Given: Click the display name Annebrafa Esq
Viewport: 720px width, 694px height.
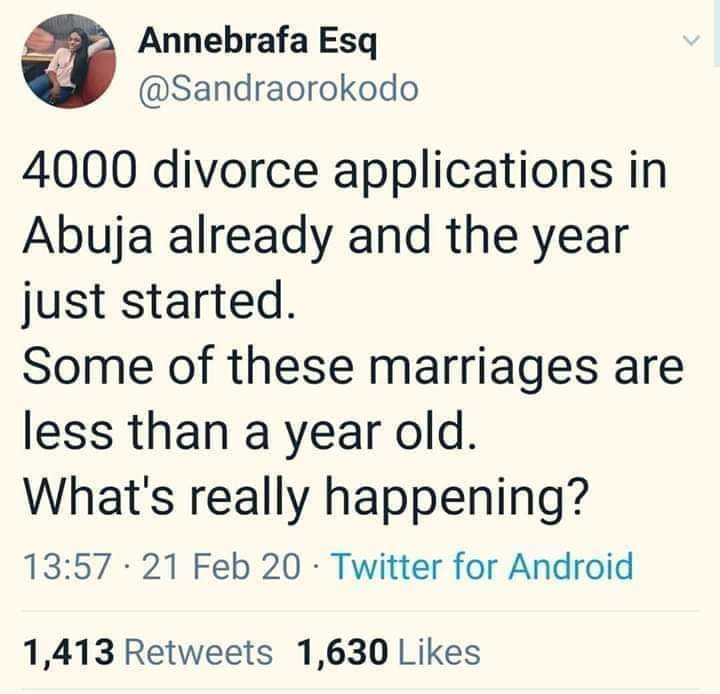Looking at the screenshot, I should (x=258, y=41).
